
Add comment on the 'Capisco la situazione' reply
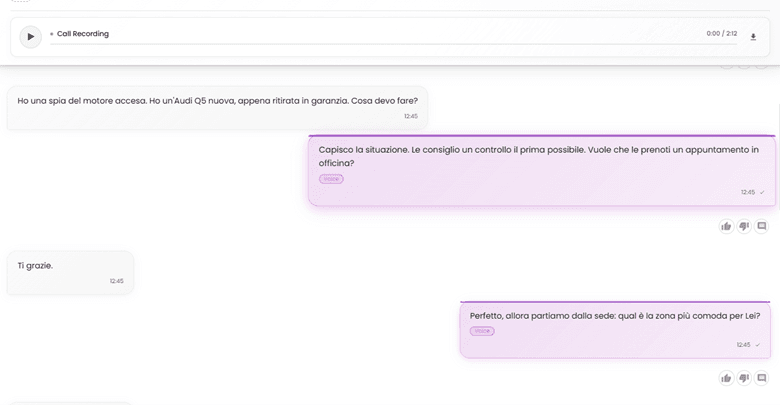click(x=762, y=226)
